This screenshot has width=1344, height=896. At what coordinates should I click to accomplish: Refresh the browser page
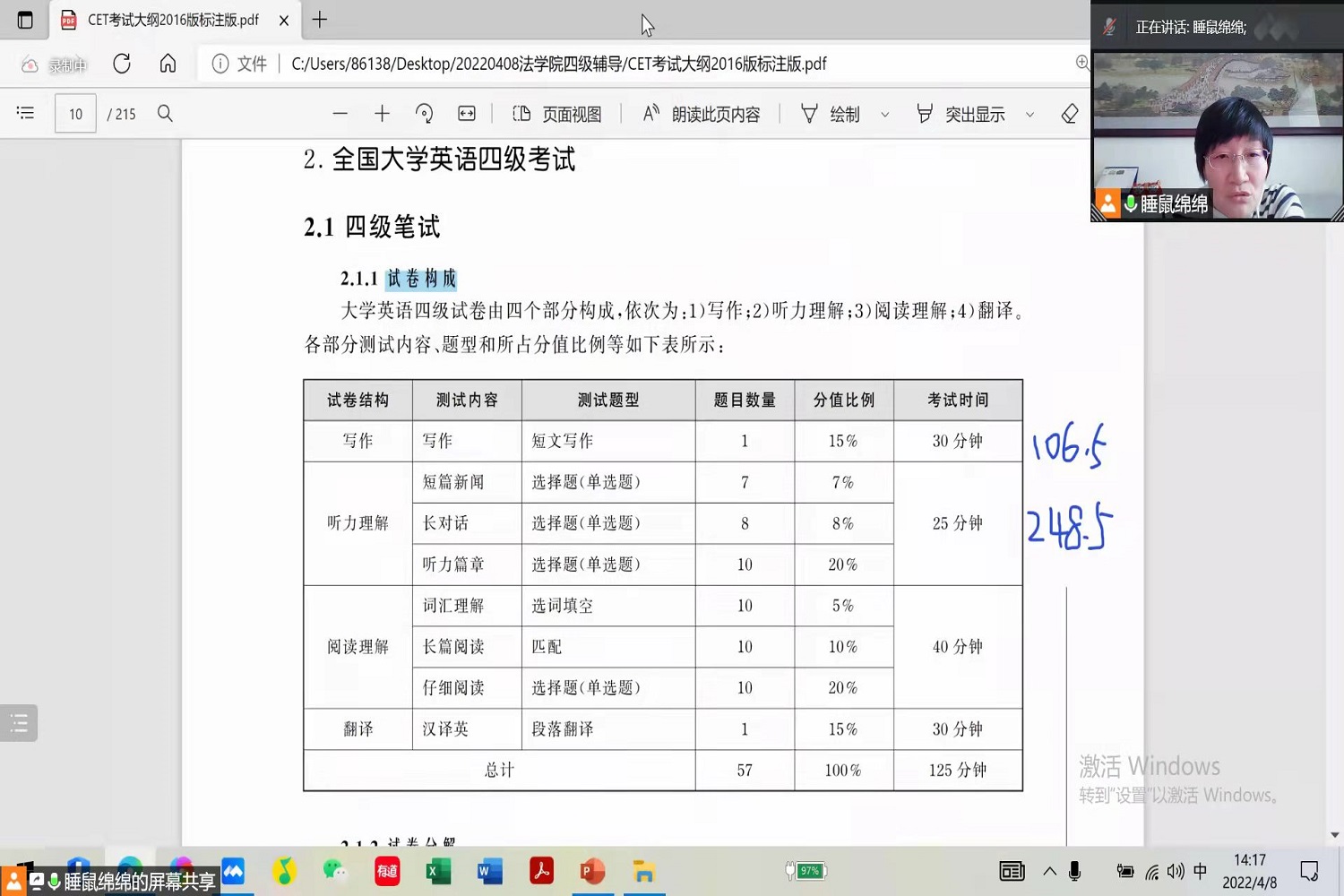122,64
